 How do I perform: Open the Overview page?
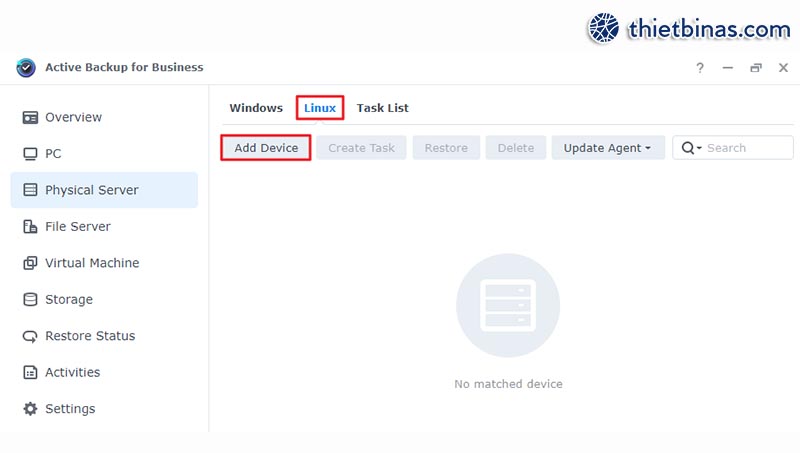[104, 117]
